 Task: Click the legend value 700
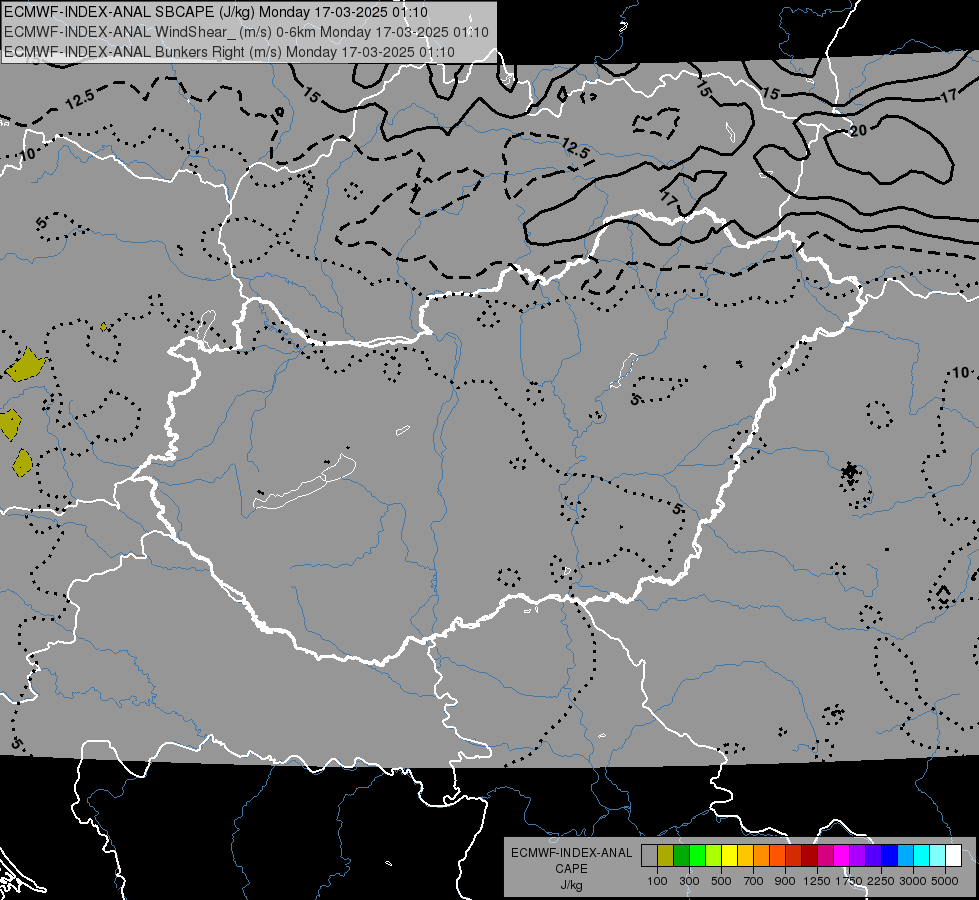click(754, 881)
